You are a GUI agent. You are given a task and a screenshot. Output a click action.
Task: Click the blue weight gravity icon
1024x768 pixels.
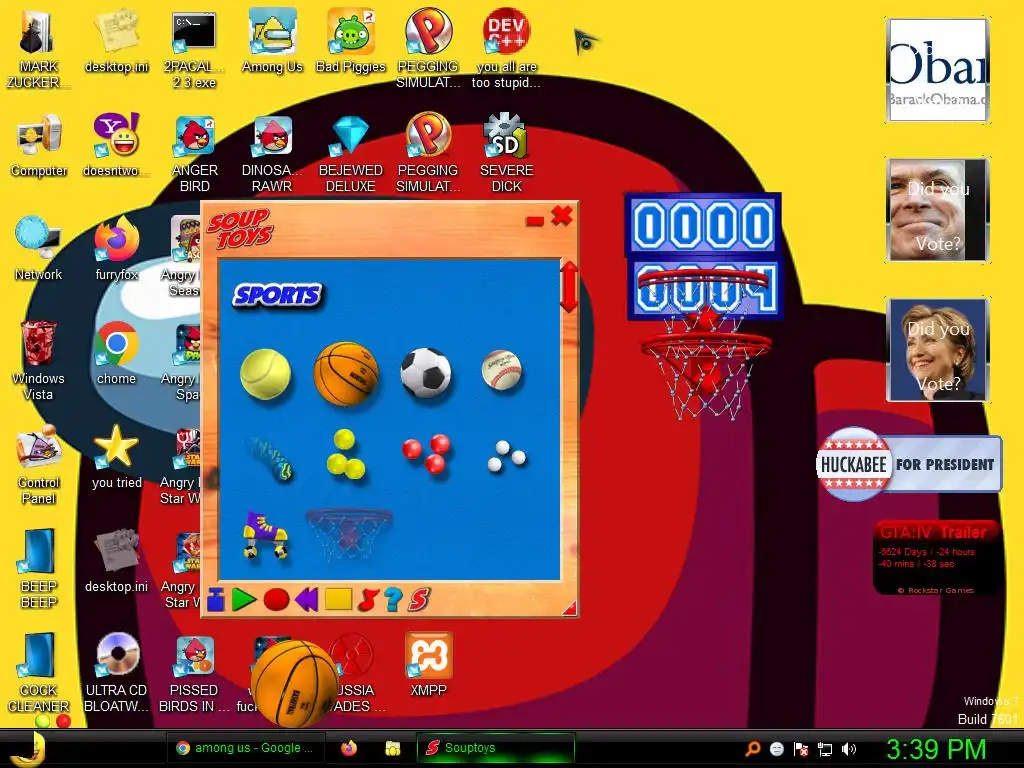point(216,600)
